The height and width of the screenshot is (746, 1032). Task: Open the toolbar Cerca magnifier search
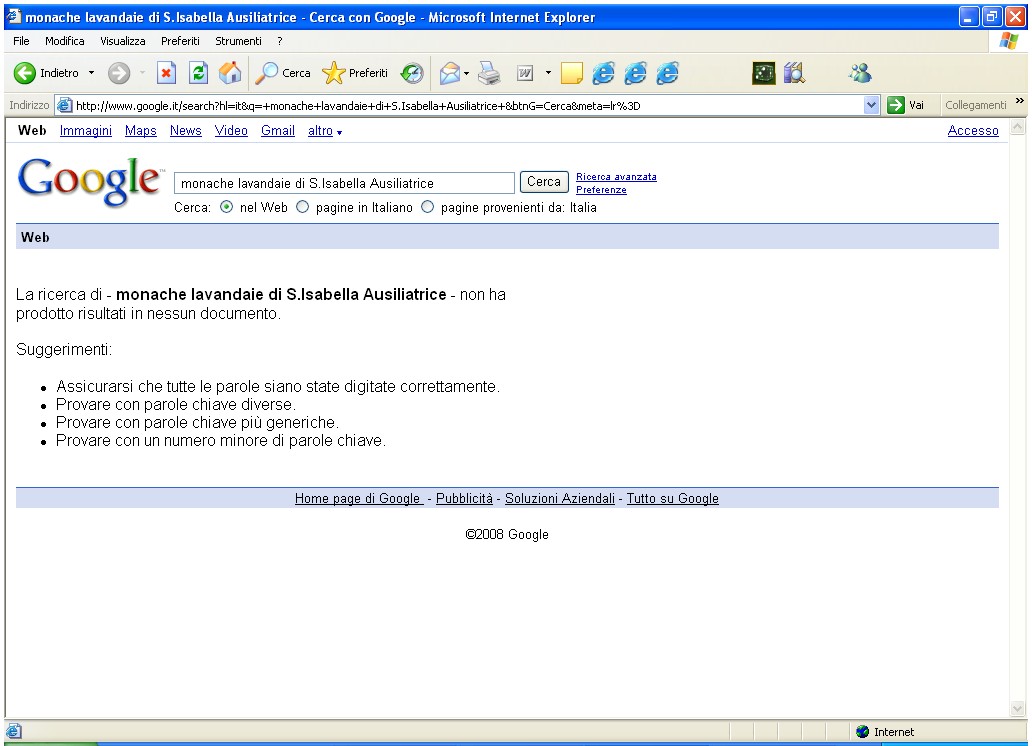[283, 73]
